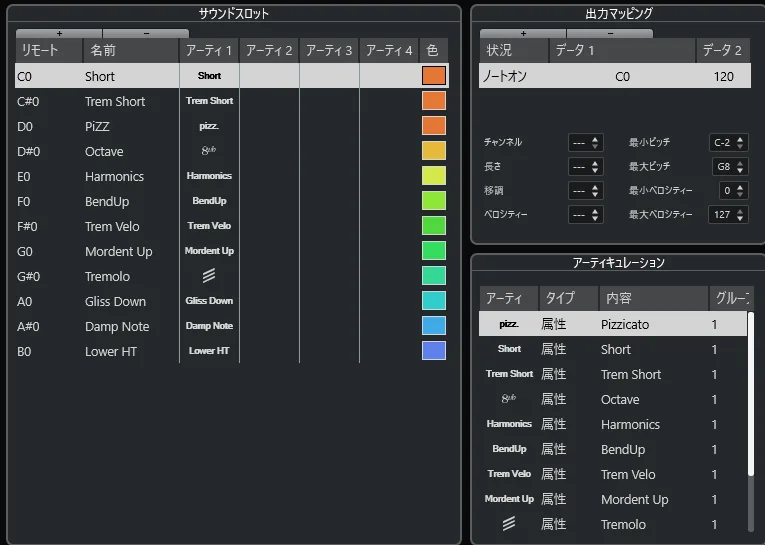Screen dimensions: 765x545
Task: Click Gliss Down articulation cell in A0 row
Action: point(209,301)
